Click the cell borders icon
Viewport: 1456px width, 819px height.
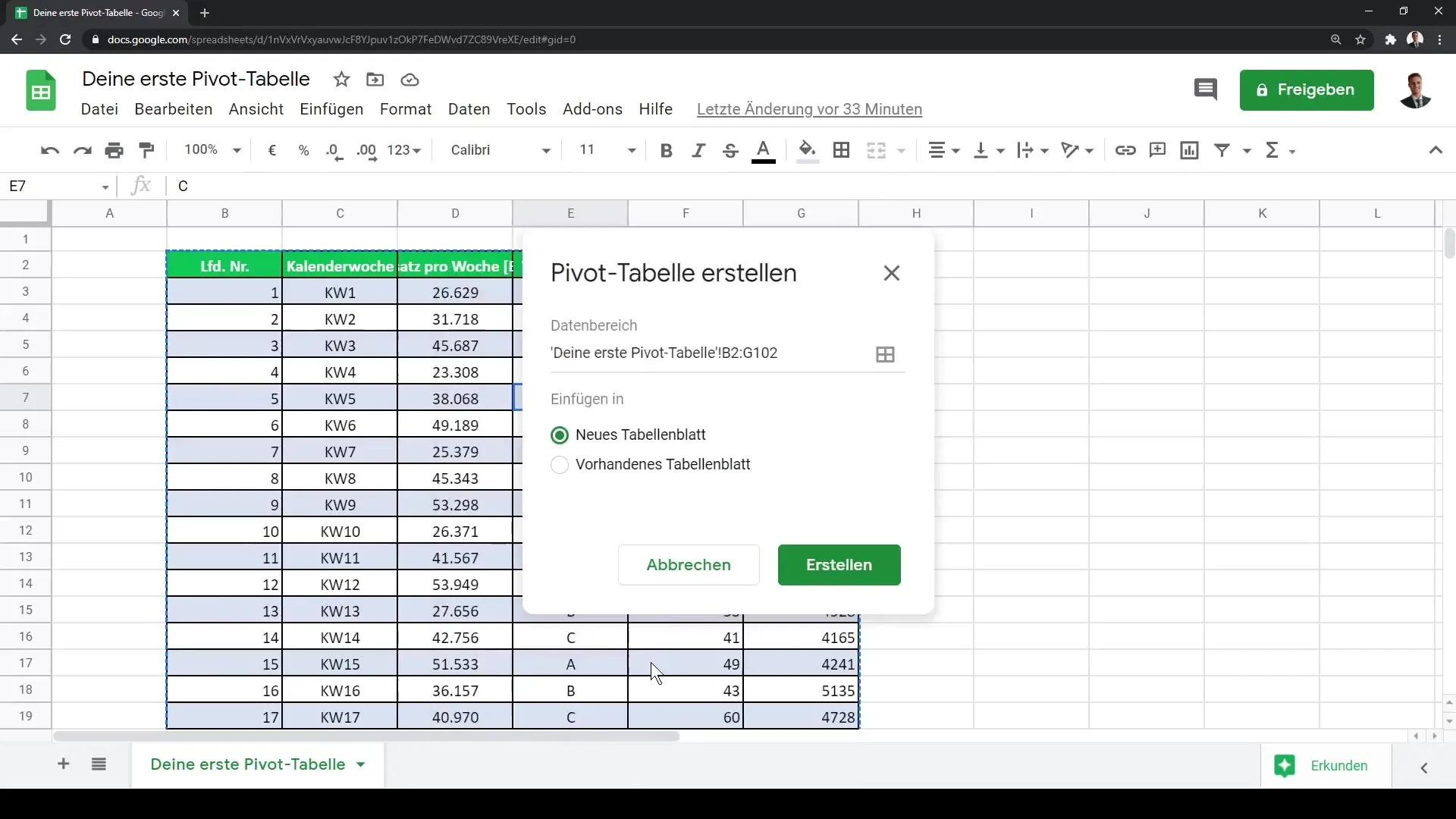coord(841,149)
